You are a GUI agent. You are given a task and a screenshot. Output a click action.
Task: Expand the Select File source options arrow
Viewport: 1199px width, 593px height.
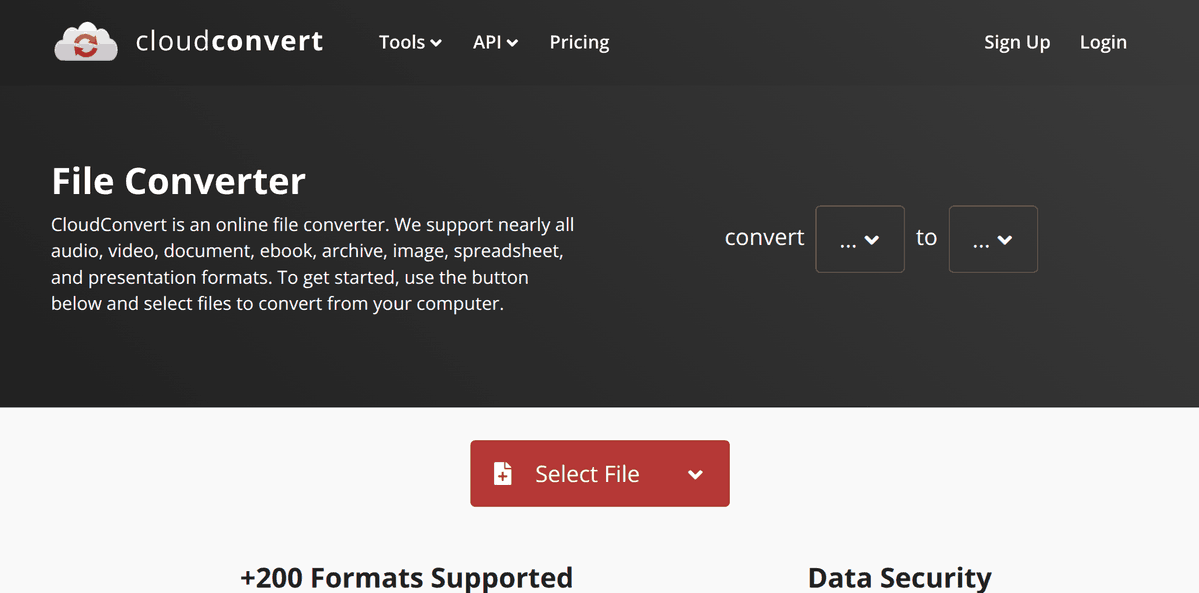(x=695, y=474)
